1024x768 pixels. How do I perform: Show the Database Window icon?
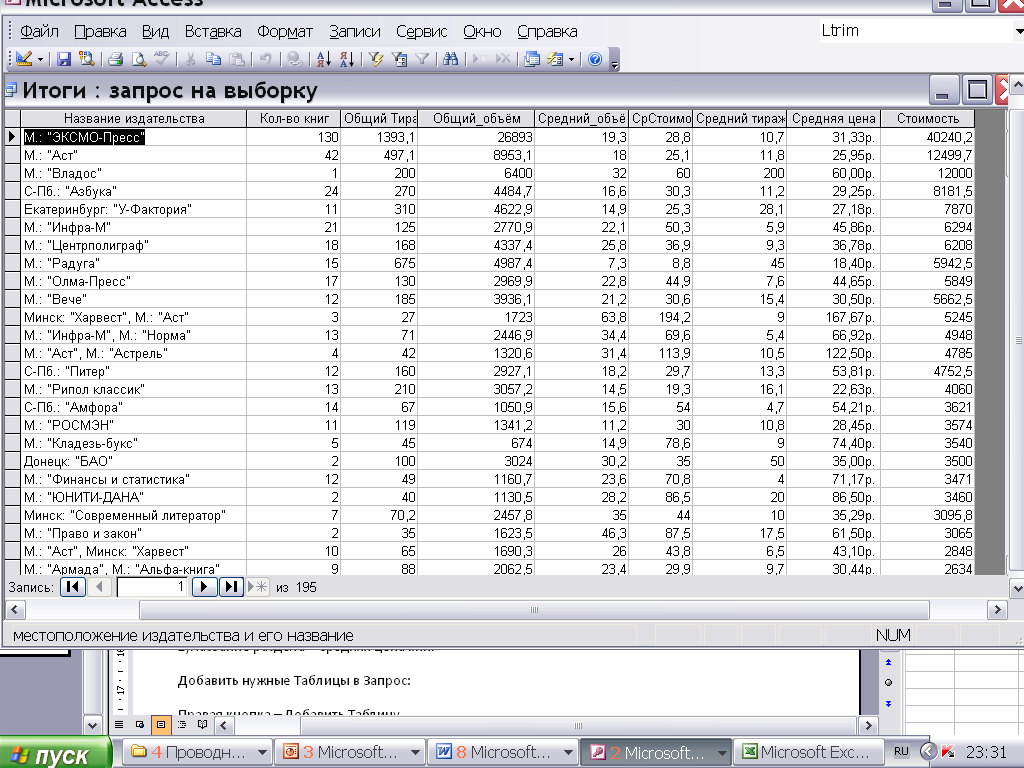tap(532, 59)
